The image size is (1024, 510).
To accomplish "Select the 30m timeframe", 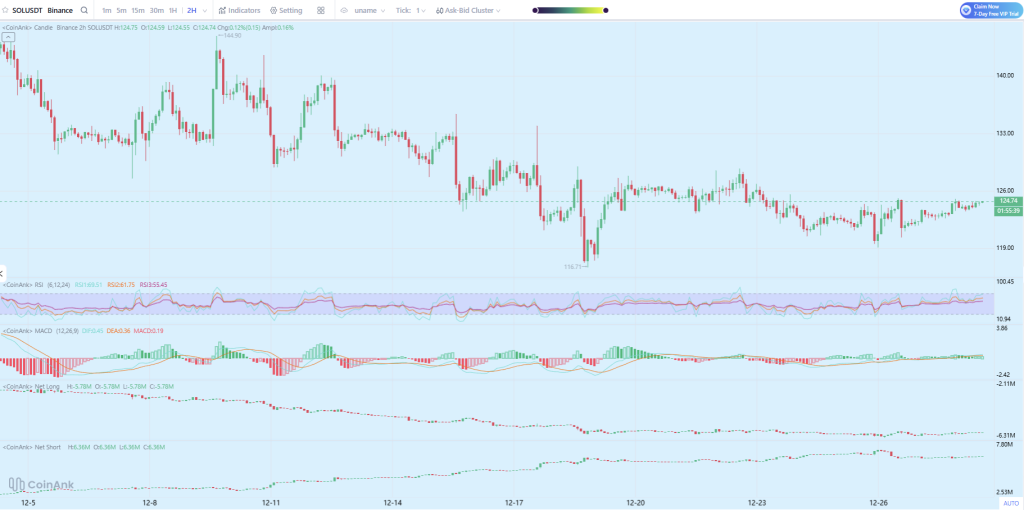I will tap(156, 10).
